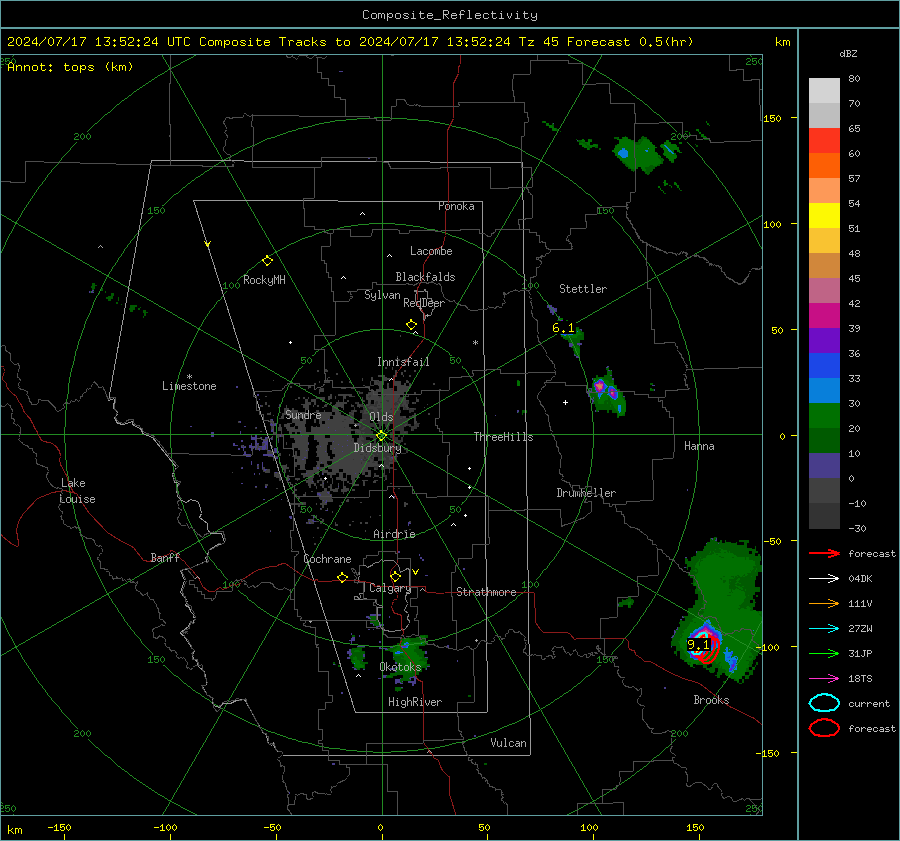The height and width of the screenshot is (841, 900).
Task: Click the Cochrane town label
Action: pos(327,559)
